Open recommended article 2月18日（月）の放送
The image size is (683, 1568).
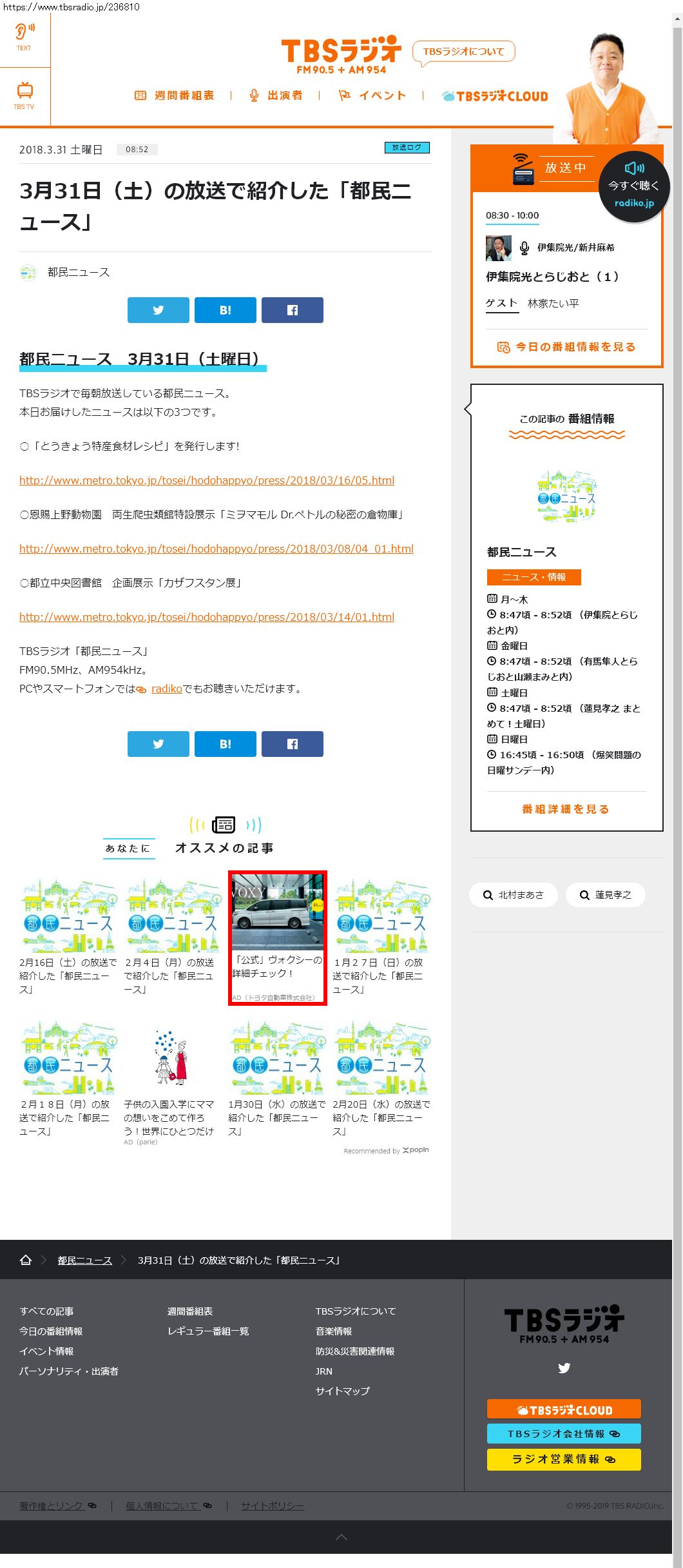(x=68, y=1079)
